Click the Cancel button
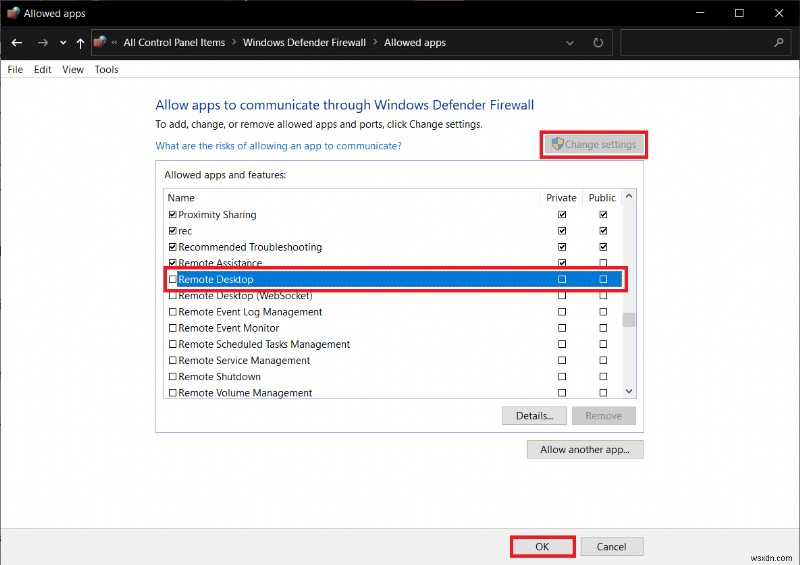This screenshot has width=800, height=565. pos(612,547)
